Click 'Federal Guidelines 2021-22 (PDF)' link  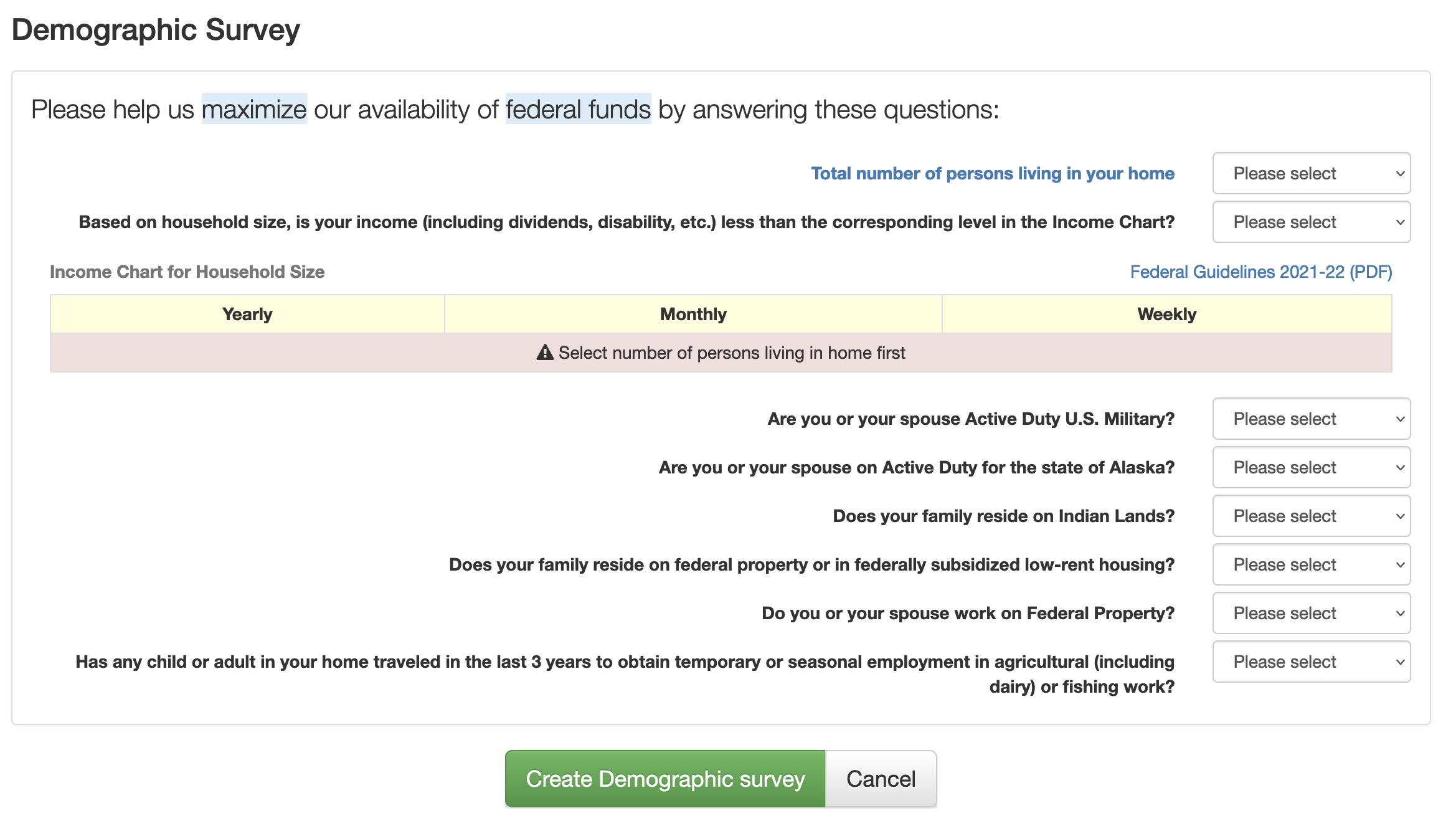(1261, 272)
